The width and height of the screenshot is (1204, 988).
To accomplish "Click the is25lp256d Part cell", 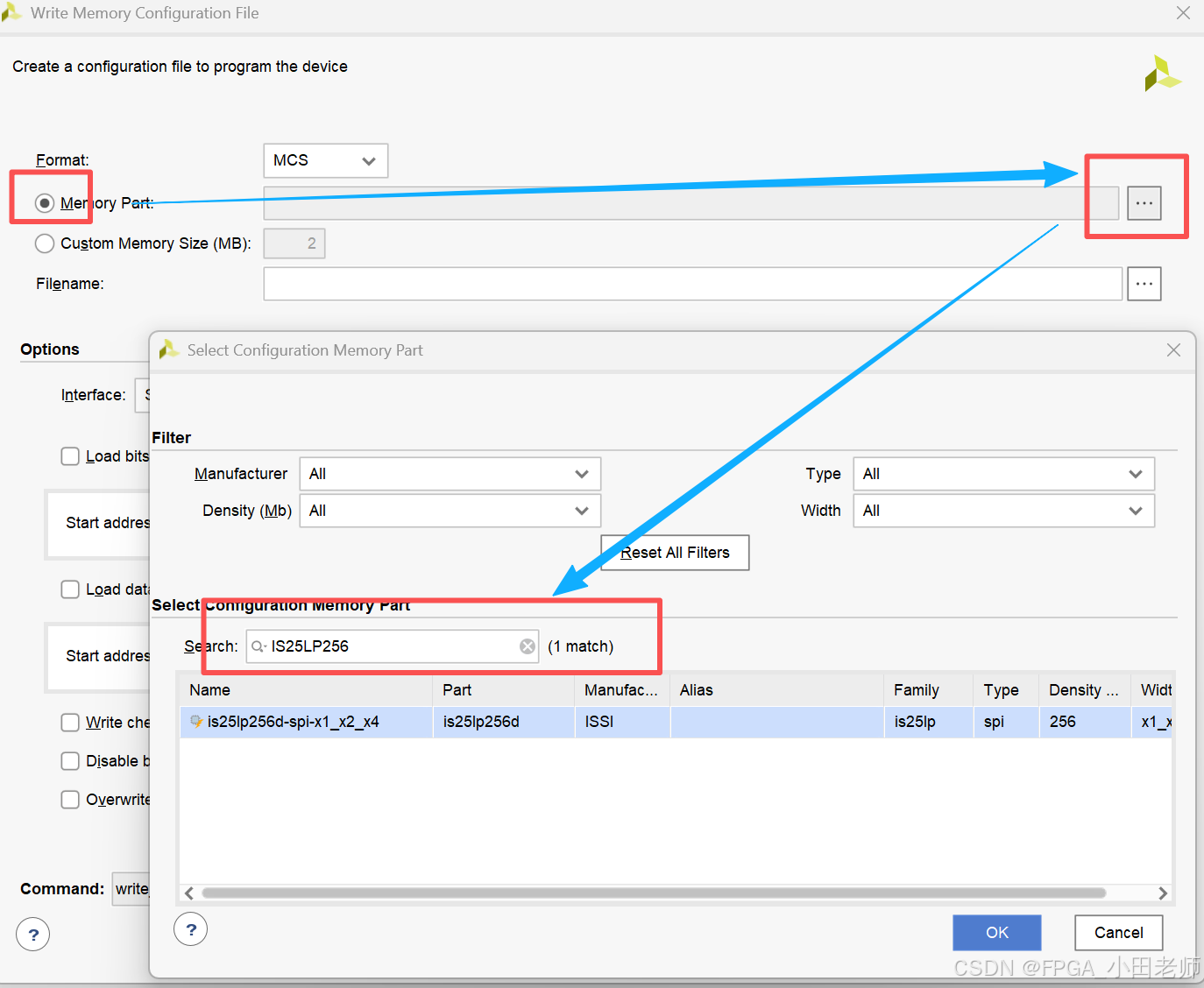I will click(x=504, y=722).
